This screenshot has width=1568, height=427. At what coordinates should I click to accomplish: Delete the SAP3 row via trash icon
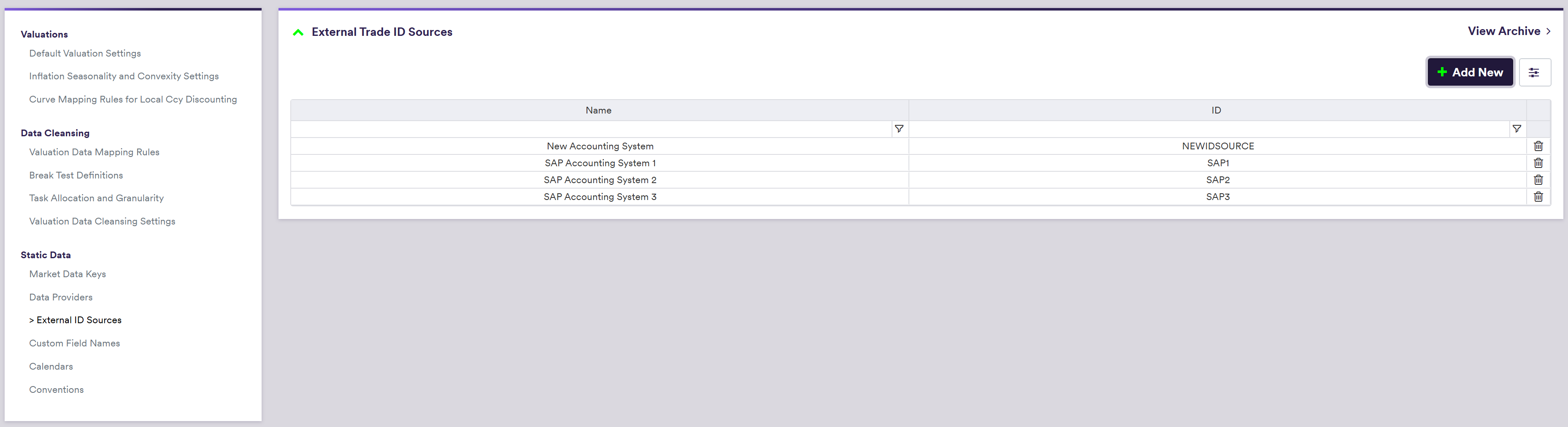[1538, 197]
